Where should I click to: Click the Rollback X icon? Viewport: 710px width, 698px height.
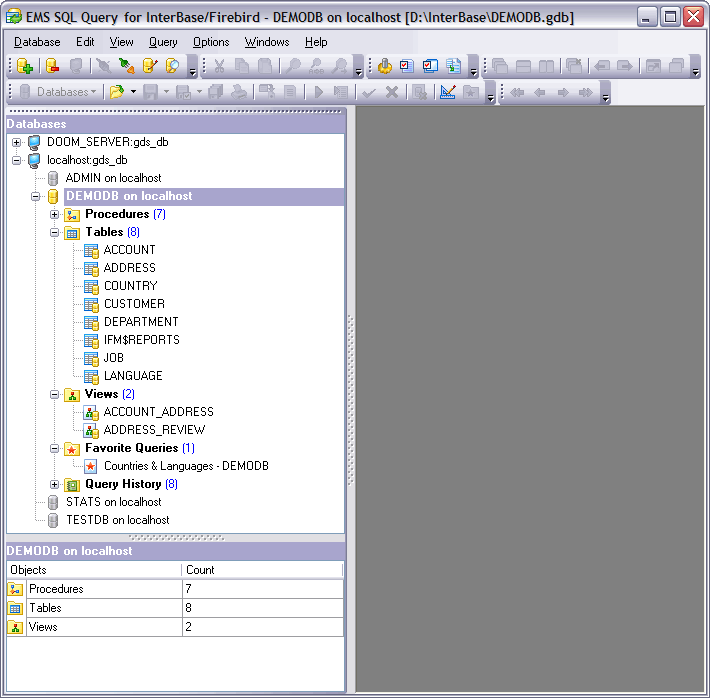pyautogui.click(x=392, y=92)
